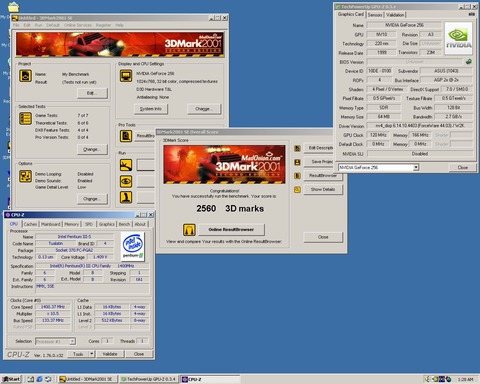Screen dimensions: 480x384
Task: Open the Memory tab in CPU-Z
Action: click(x=71, y=224)
